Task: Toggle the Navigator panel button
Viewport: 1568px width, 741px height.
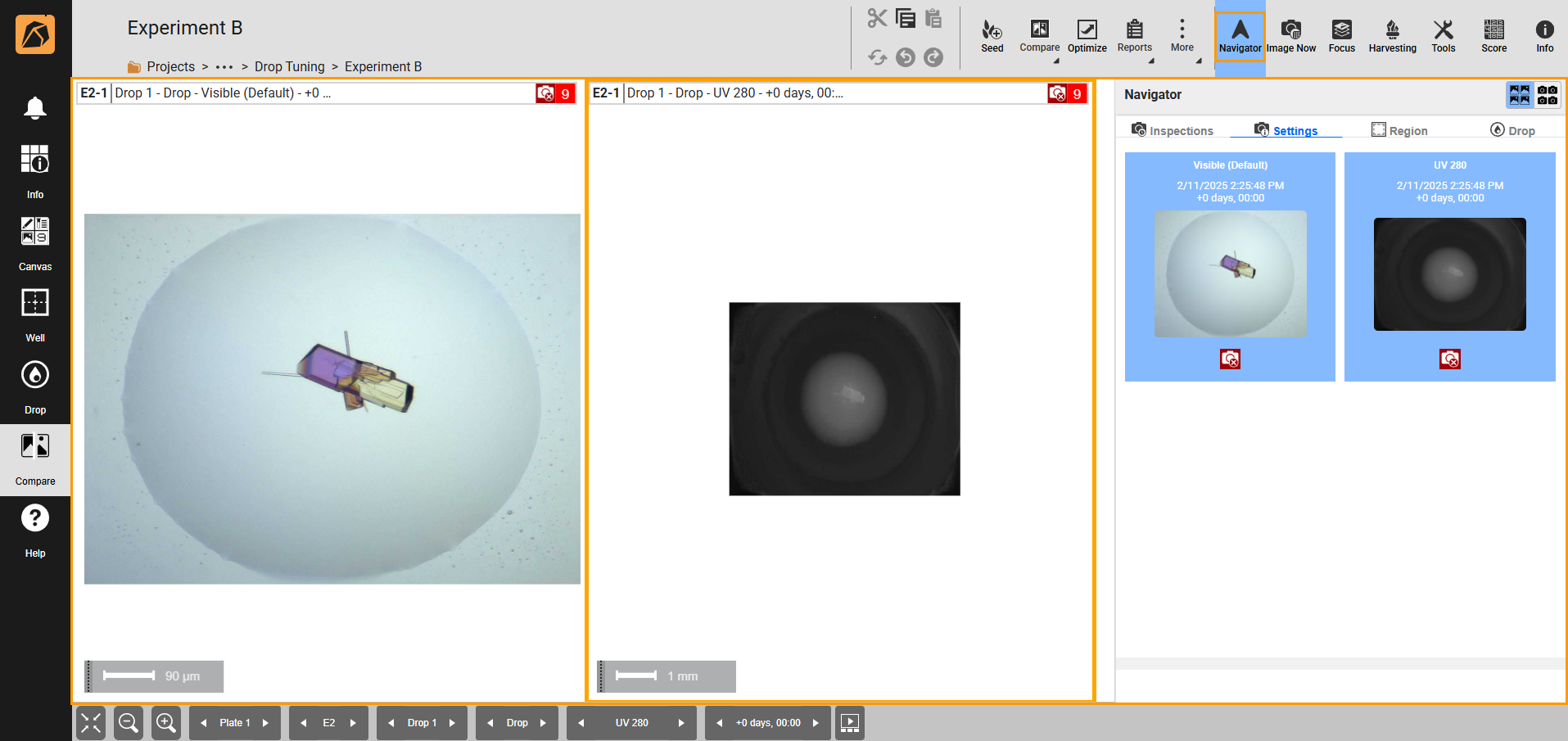Action: (x=1240, y=36)
